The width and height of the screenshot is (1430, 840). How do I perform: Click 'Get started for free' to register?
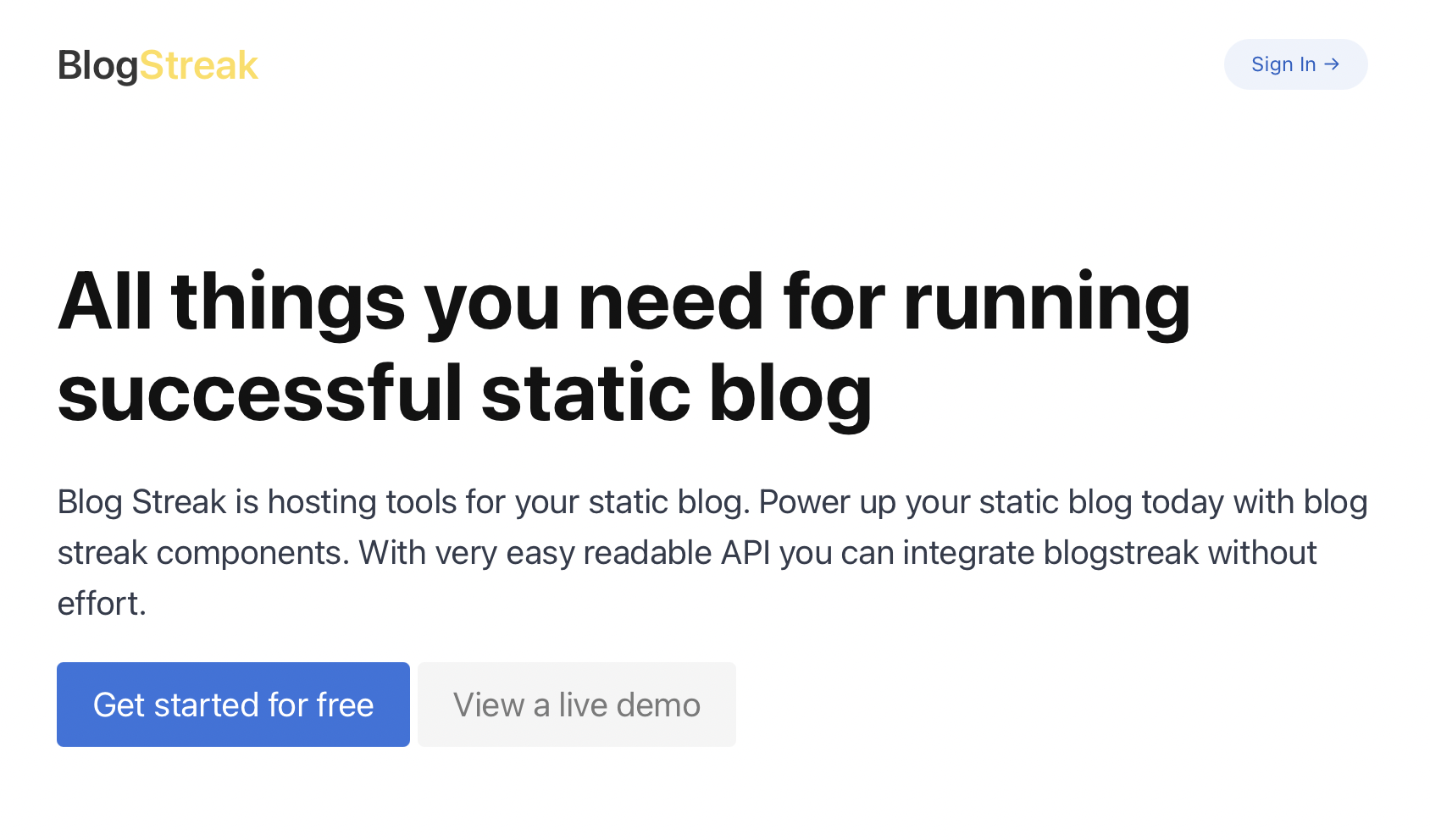[x=233, y=704]
